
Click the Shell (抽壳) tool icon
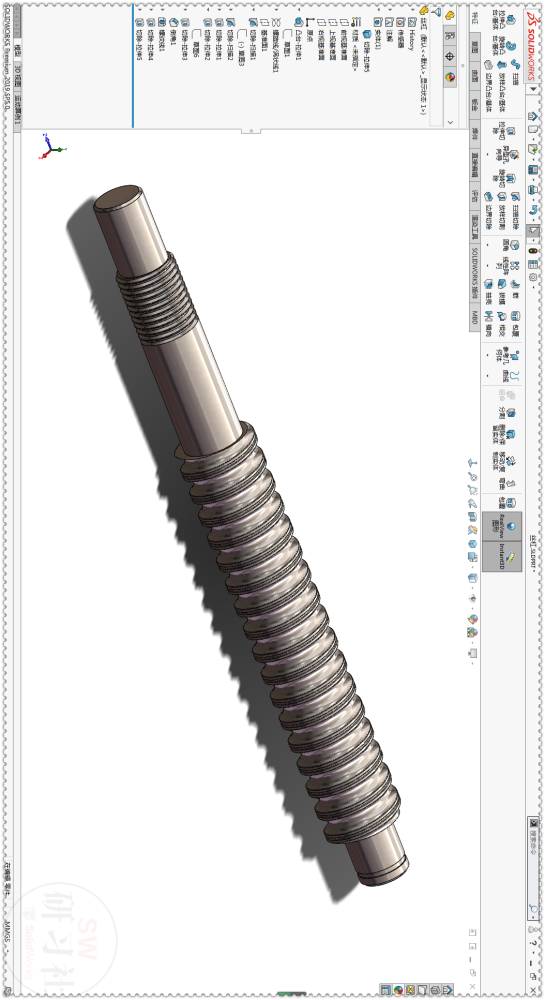coord(488,284)
